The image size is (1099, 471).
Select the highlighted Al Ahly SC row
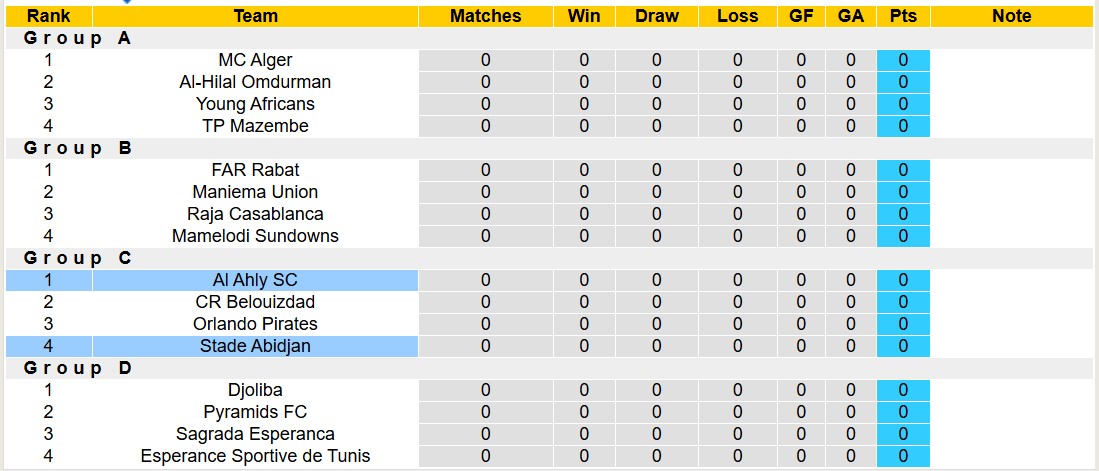click(x=255, y=280)
